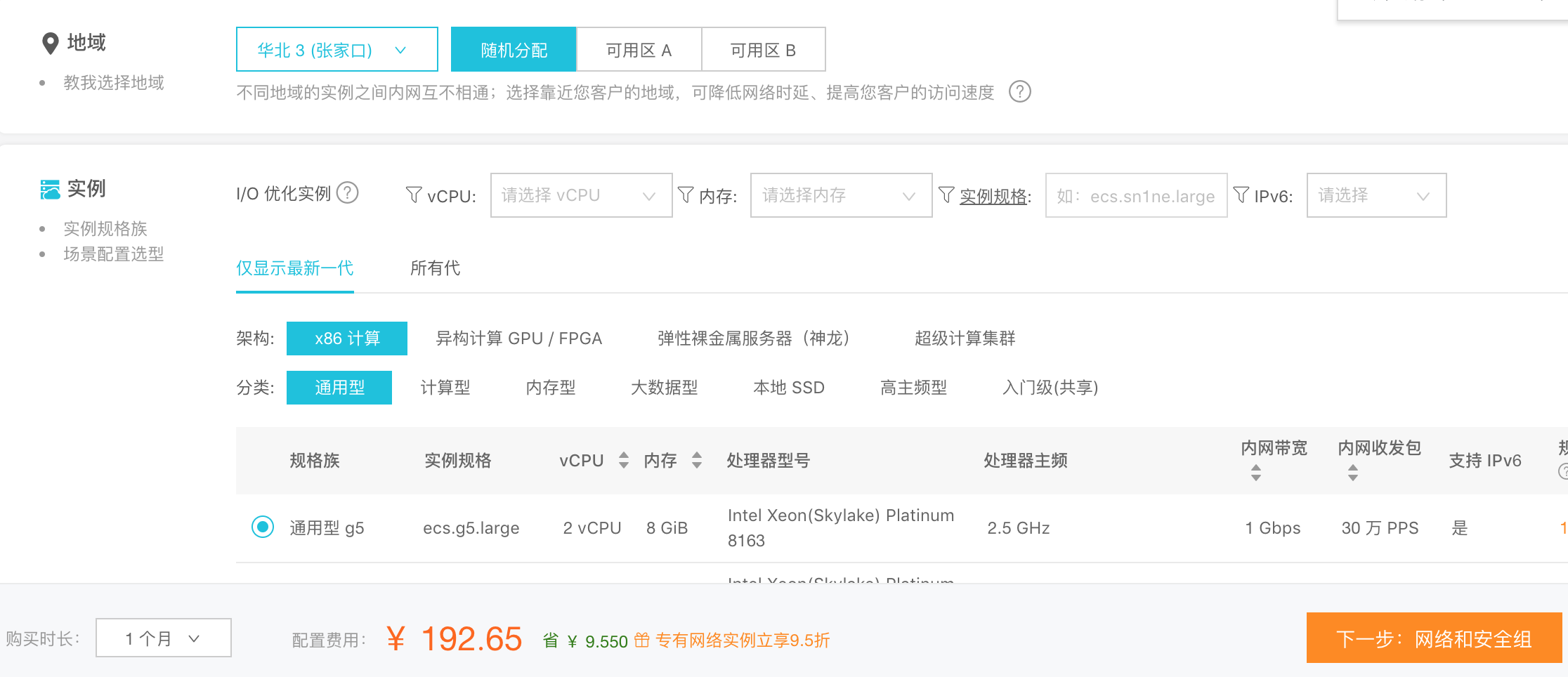Open the 1 个月 purchase duration dropdown
This screenshot has height=677, width=1568.
click(163, 638)
